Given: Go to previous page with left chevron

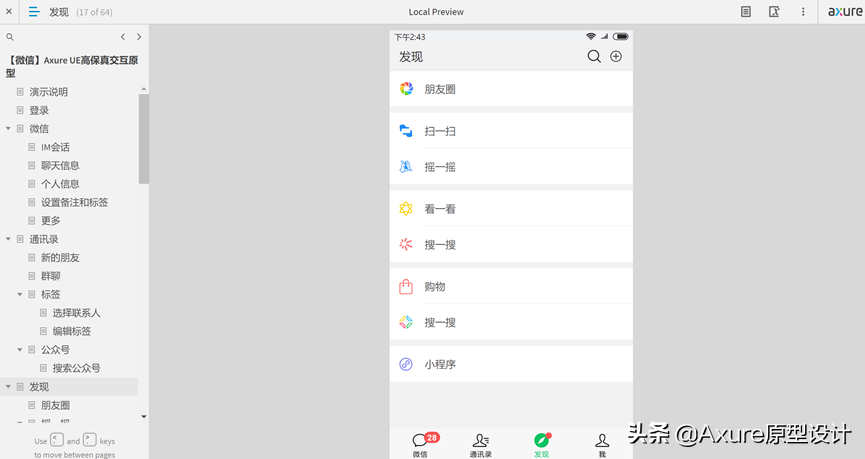Looking at the screenshot, I should click(123, 37).
